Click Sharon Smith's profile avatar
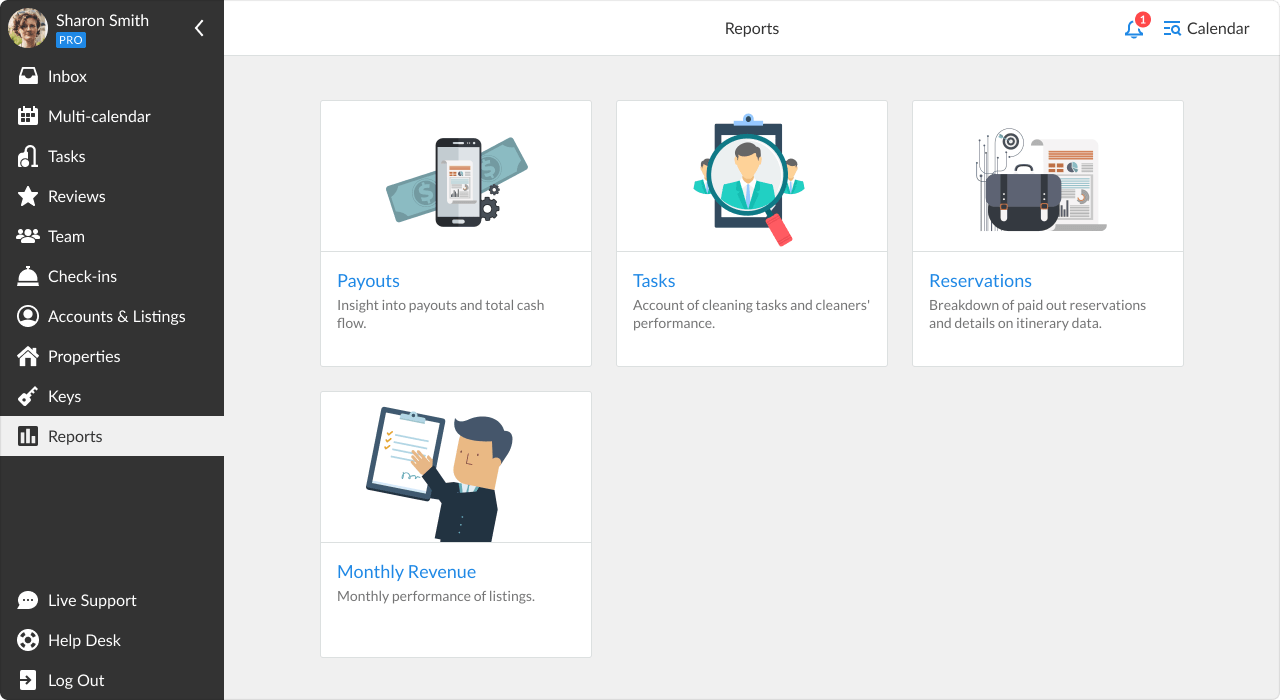 pos(28,28)
